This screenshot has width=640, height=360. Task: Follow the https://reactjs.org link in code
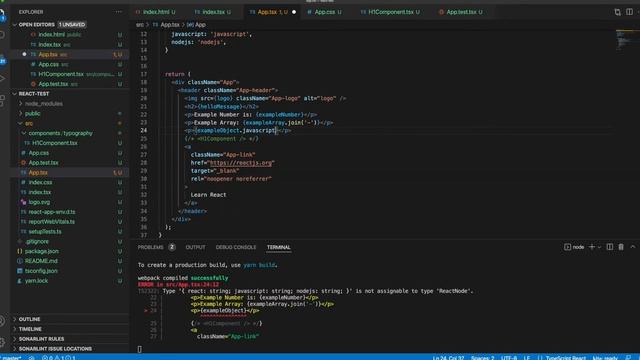point(241,162)
